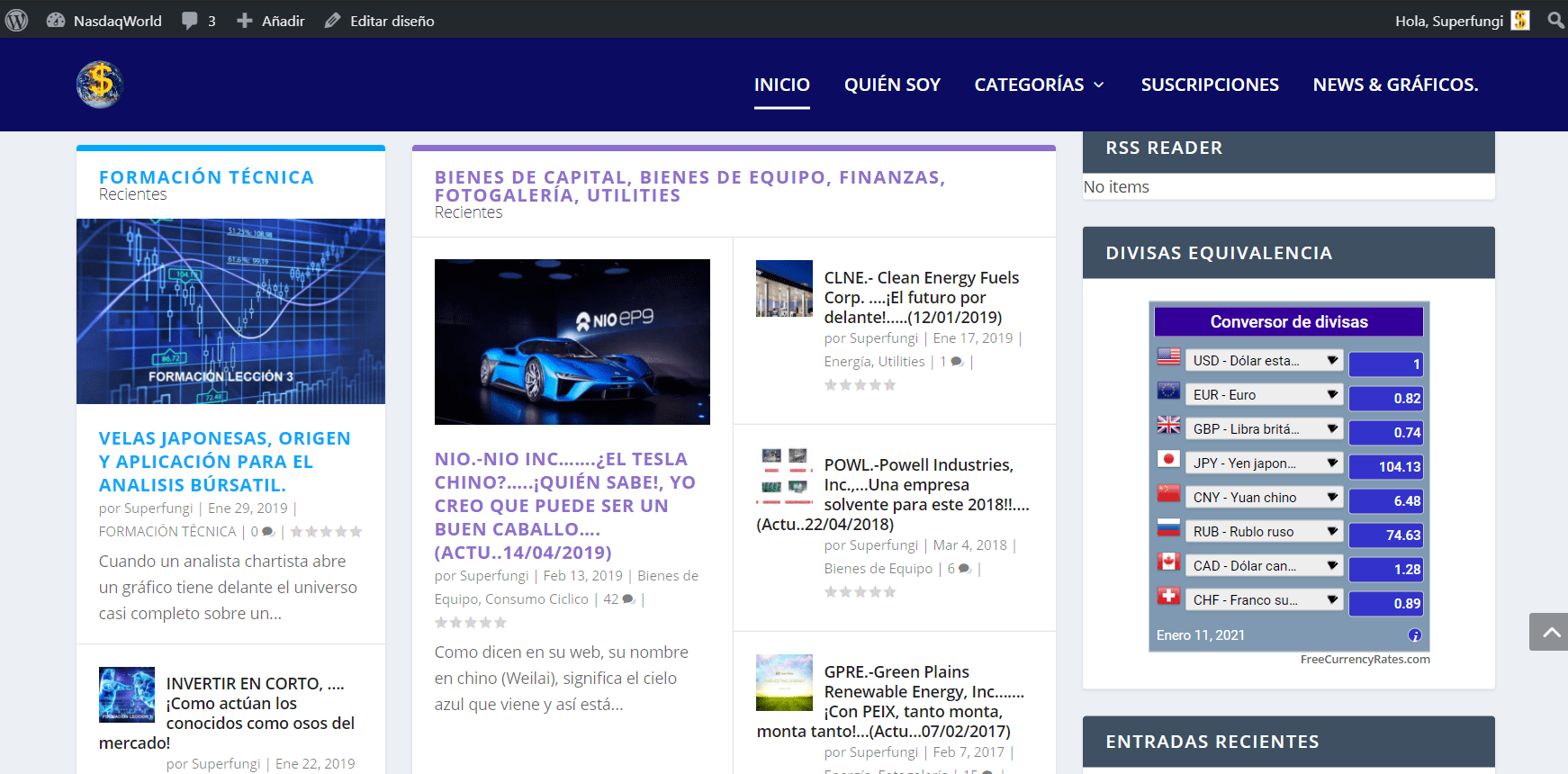Click CLNE post comment bubble icon
This screenshot has width=1568, height=774.
[x=957, y=362]
